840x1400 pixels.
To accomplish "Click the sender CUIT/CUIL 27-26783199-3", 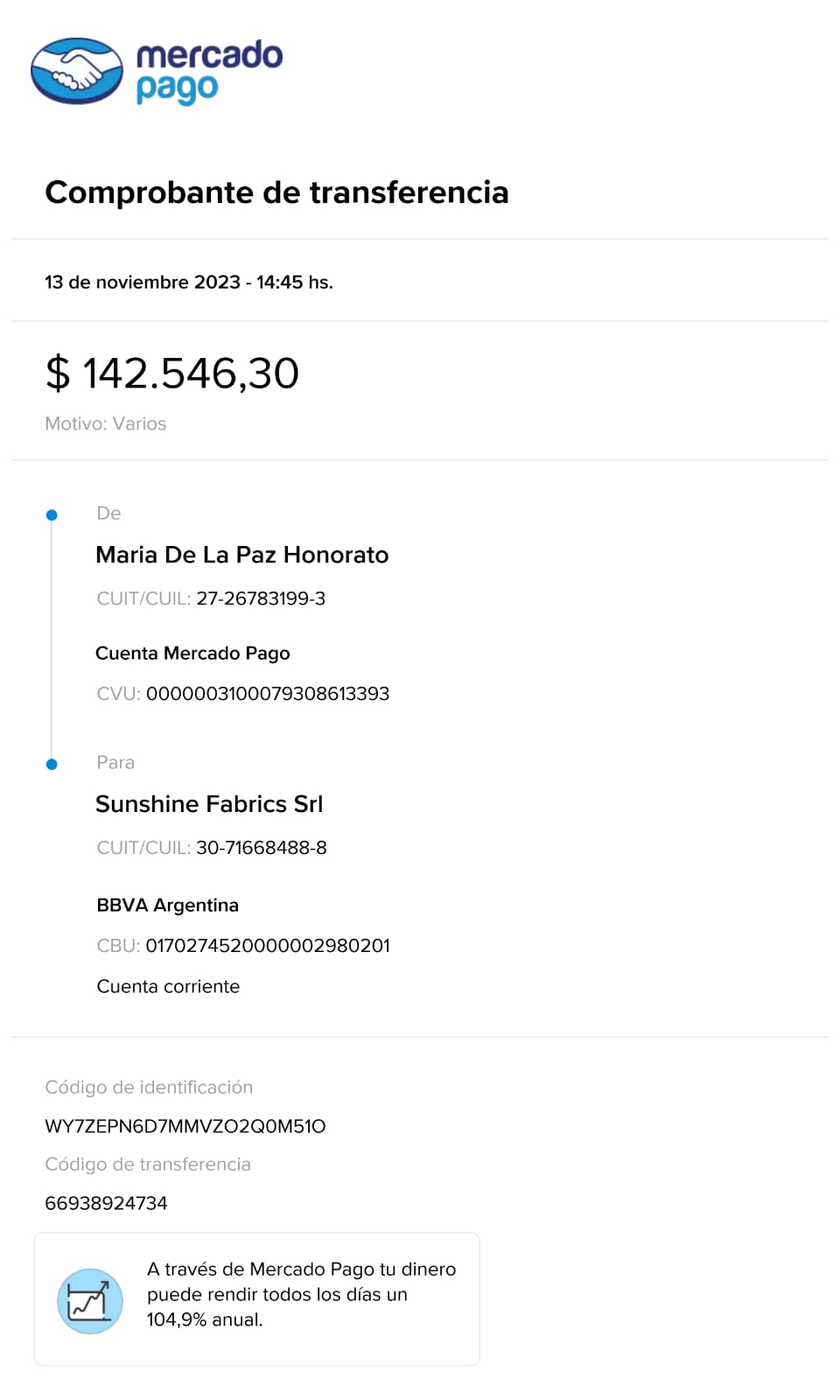I will (260, 598).
